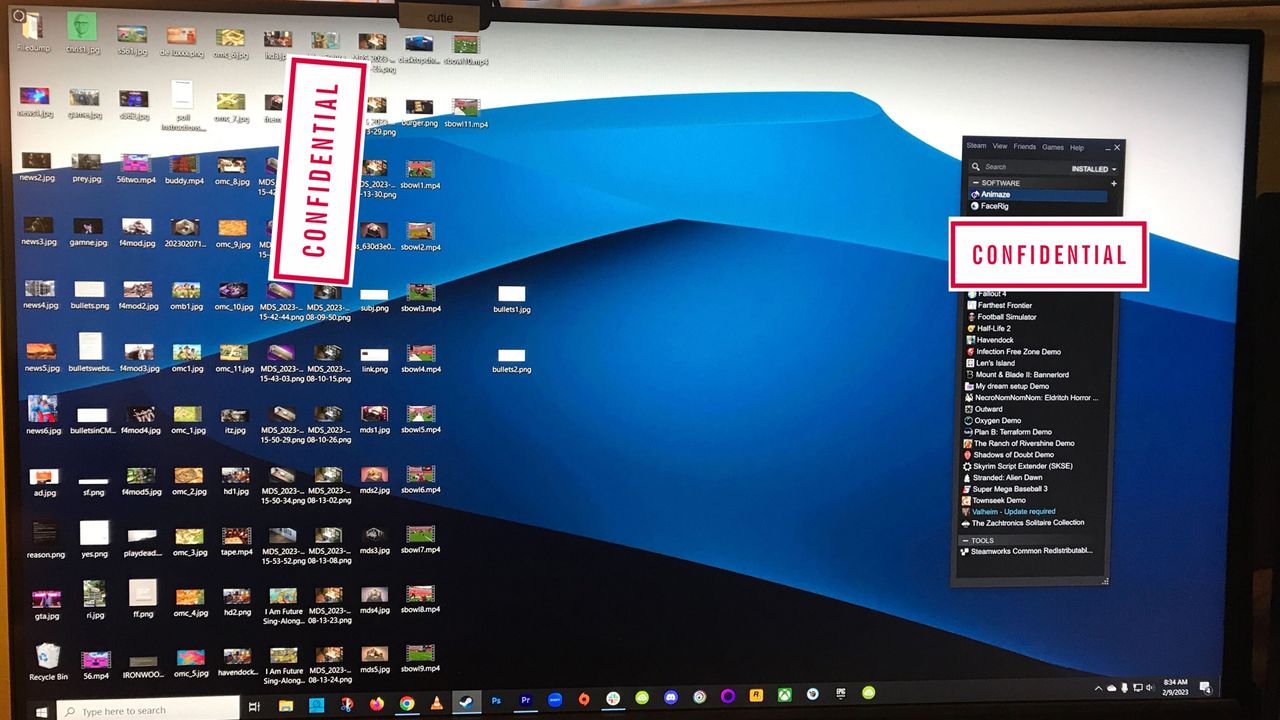
Task: Show hidden system tray icons
Action: [x=1097, y=688]
